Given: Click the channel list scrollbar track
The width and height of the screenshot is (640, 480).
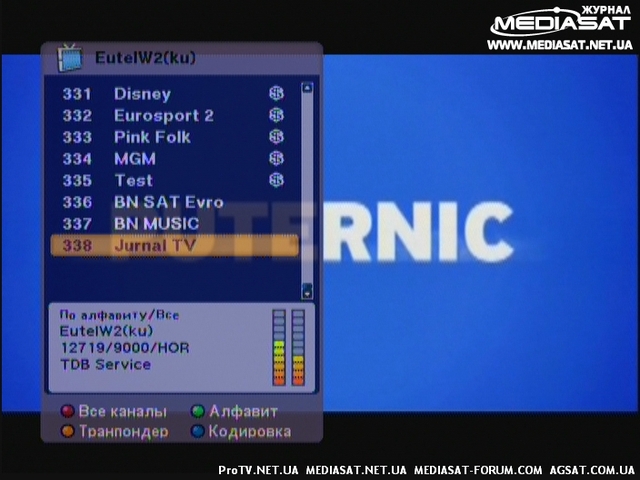Looking at the screenshot, I should point(307,189).
